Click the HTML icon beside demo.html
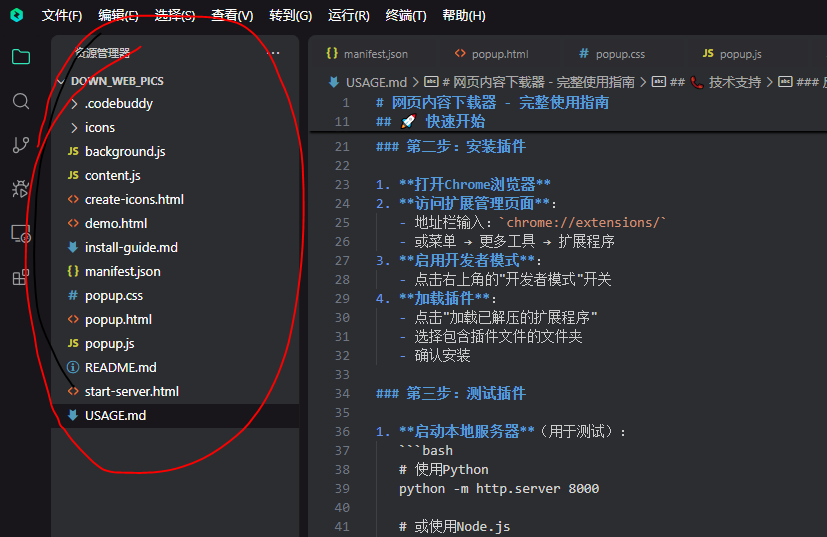827x537 pixels. [73, 223]
